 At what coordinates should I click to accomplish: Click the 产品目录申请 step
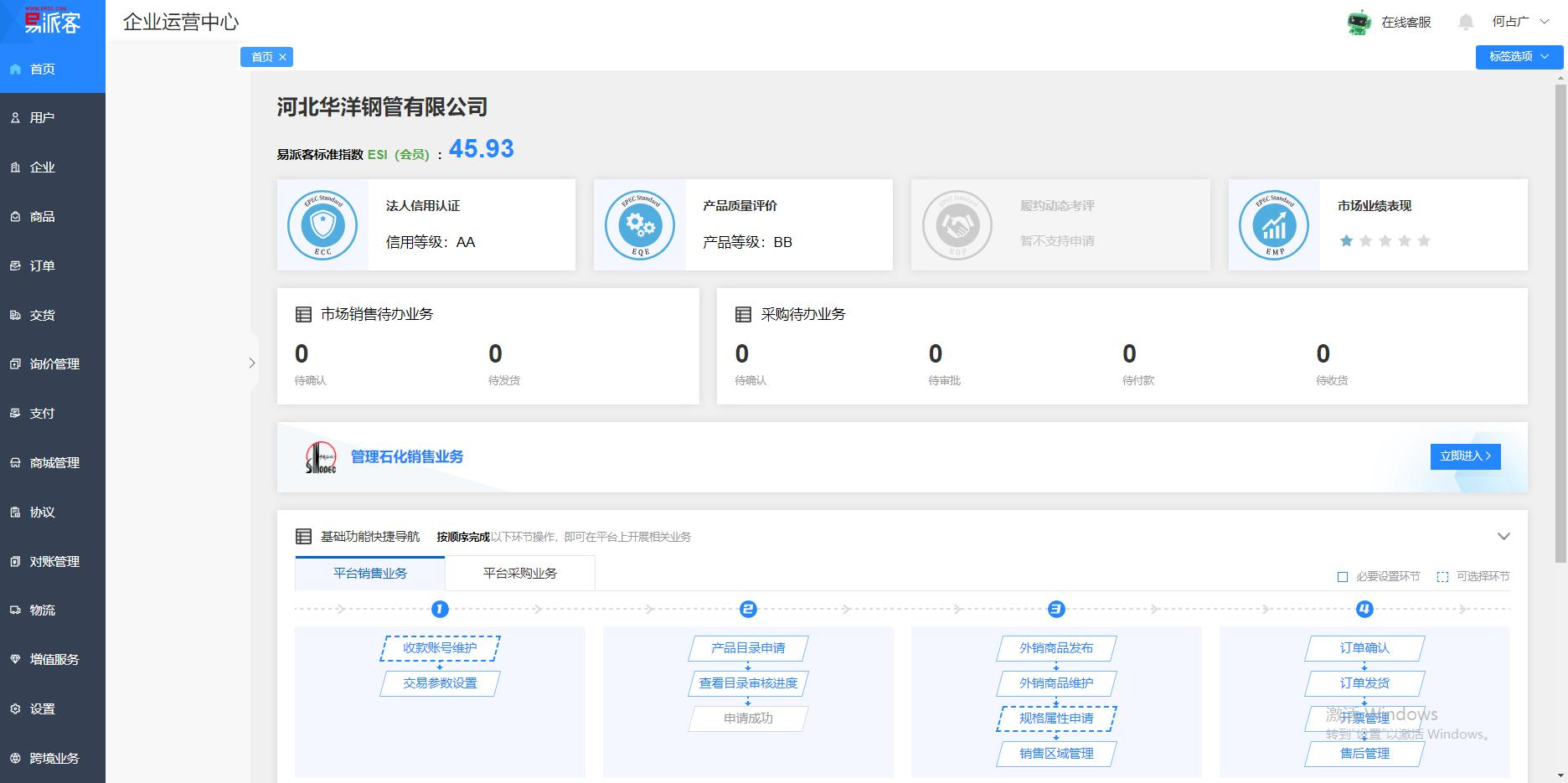pos(748,648)
